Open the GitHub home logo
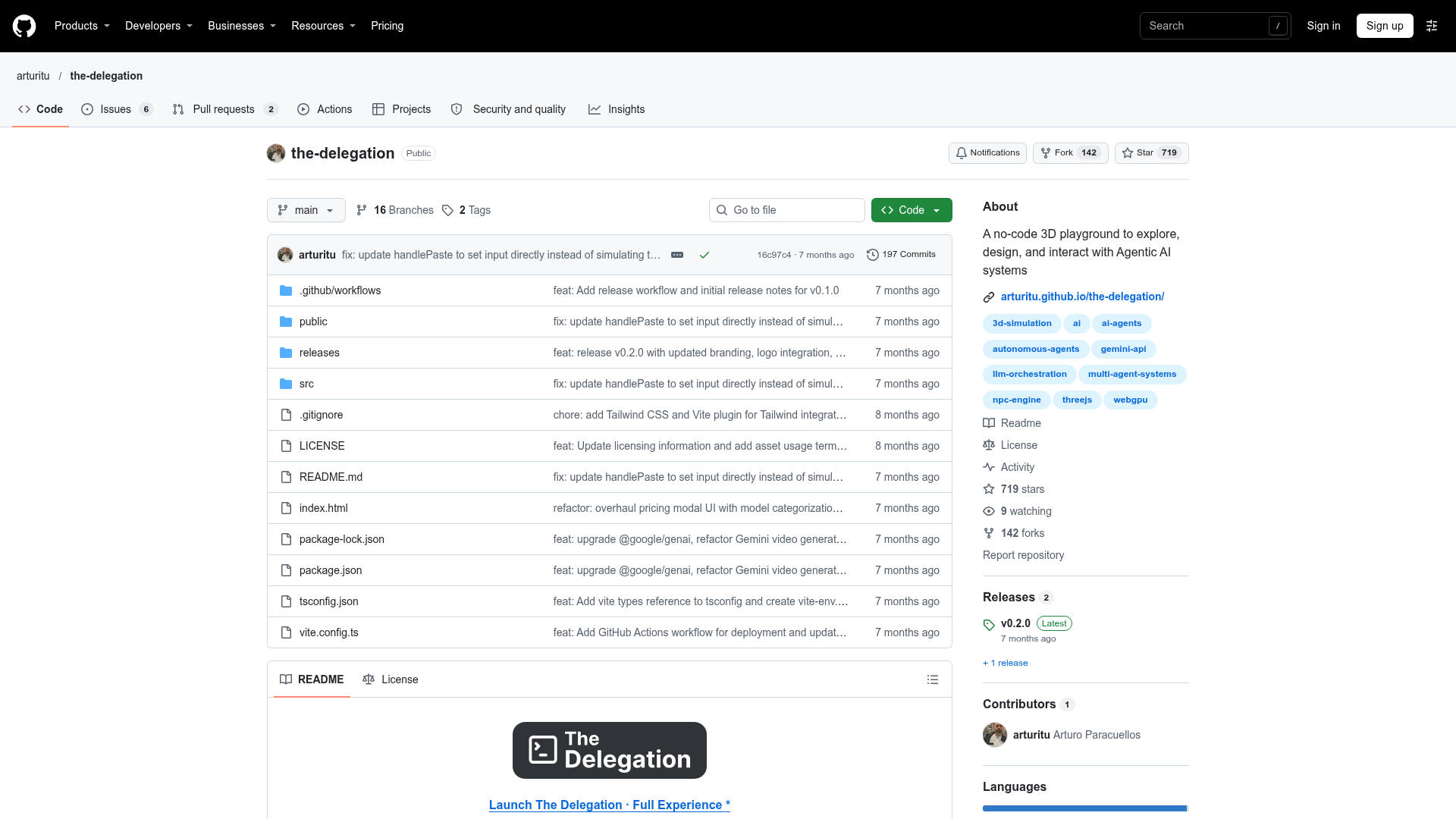Viewport: 1456px width, 819px height. coord(24,26)
